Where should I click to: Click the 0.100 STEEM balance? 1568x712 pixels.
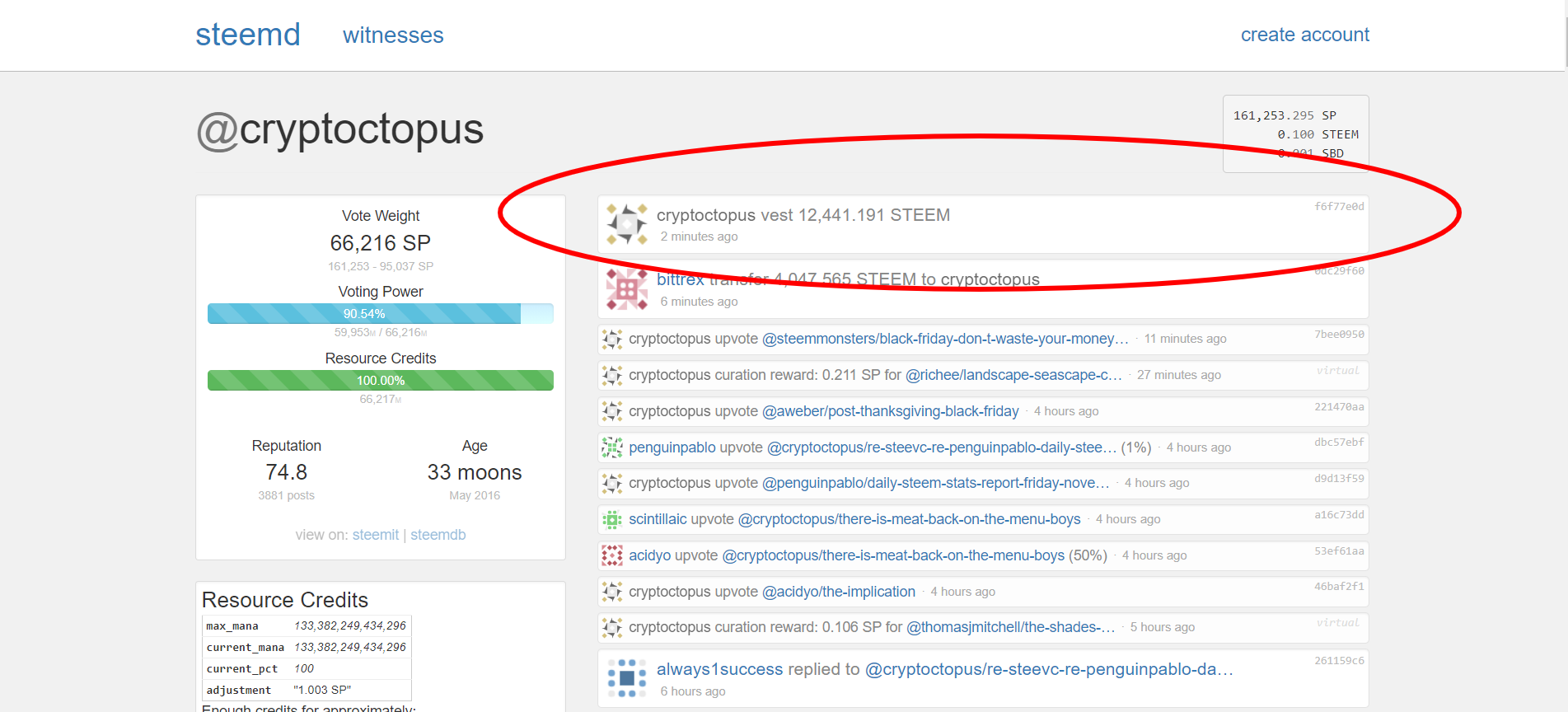tap(1318, 134)
